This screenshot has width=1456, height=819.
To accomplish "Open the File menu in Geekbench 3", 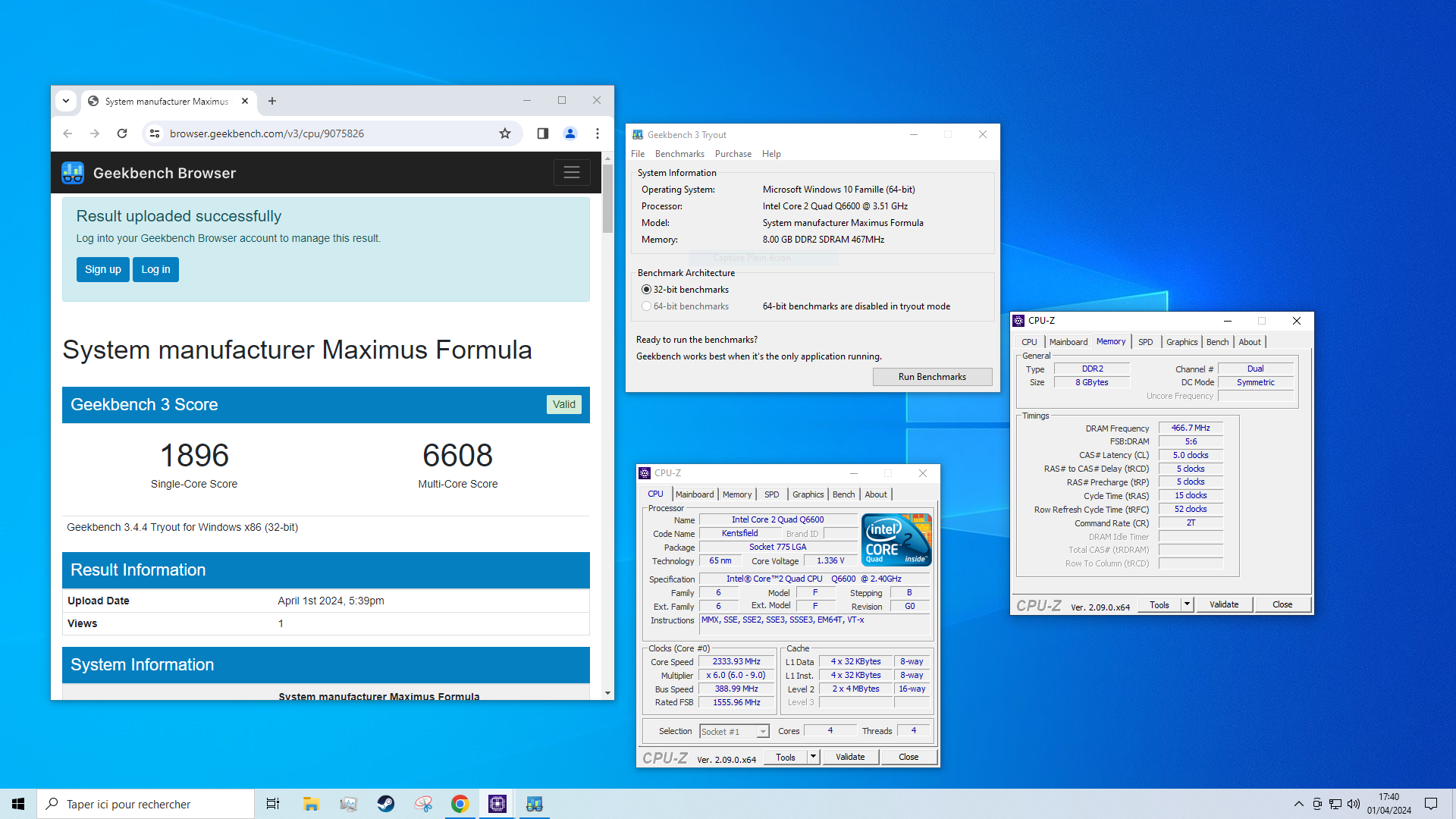I will [638, 154].
